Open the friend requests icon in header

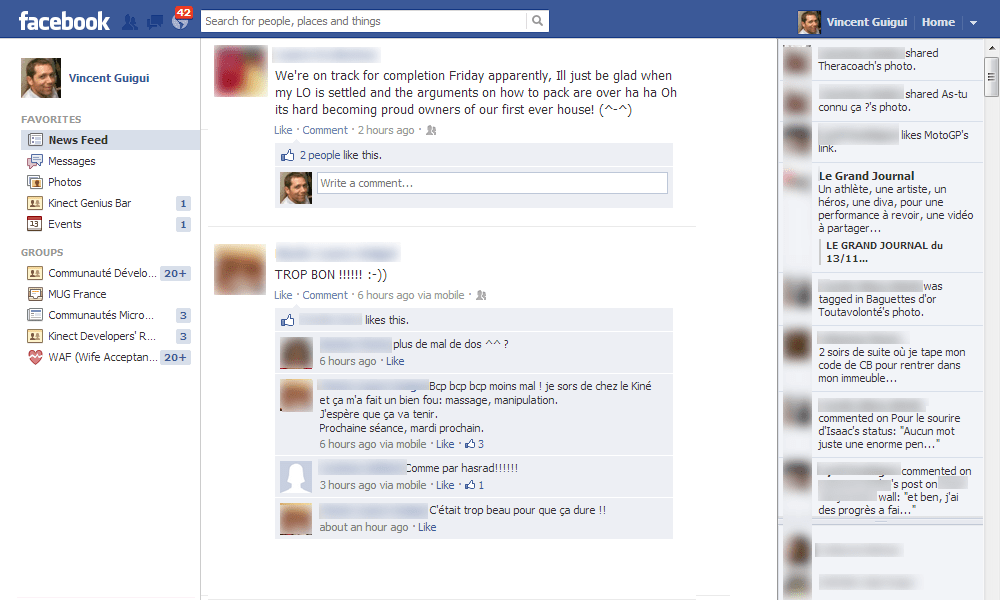click(129, 22)
